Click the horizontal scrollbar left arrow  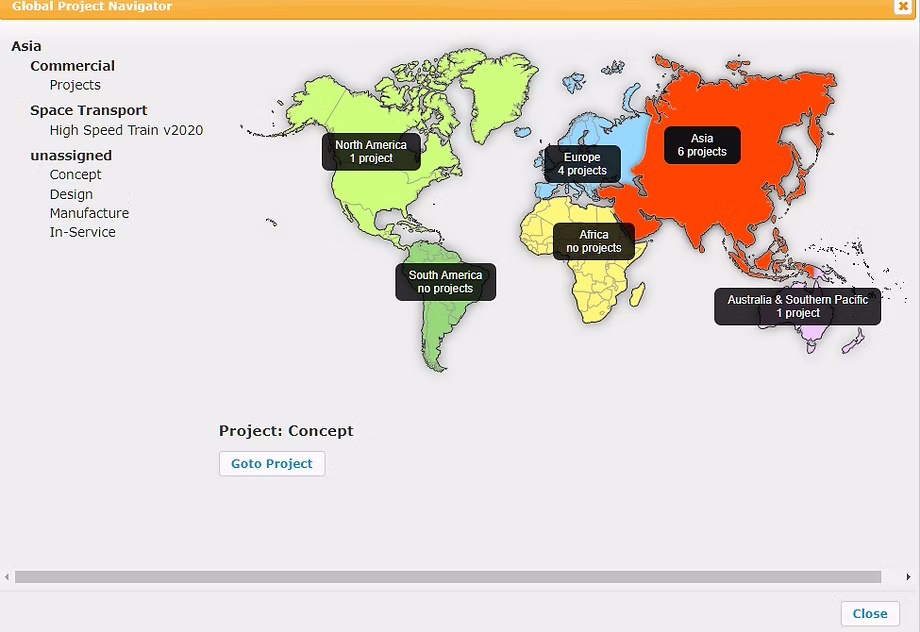[x=6, y=577]
